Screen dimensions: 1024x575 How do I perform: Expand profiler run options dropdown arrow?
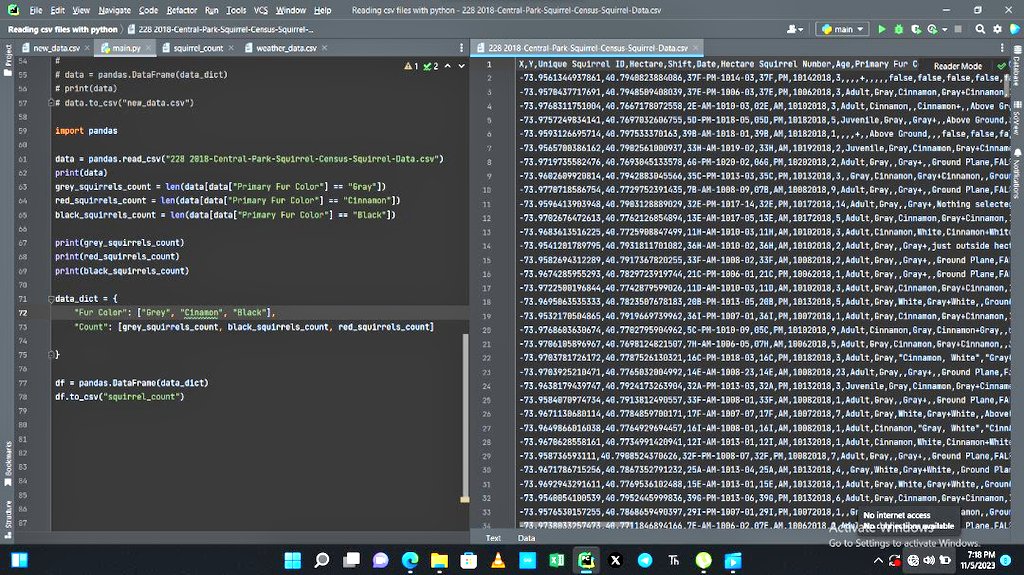(x=944, y=29)
